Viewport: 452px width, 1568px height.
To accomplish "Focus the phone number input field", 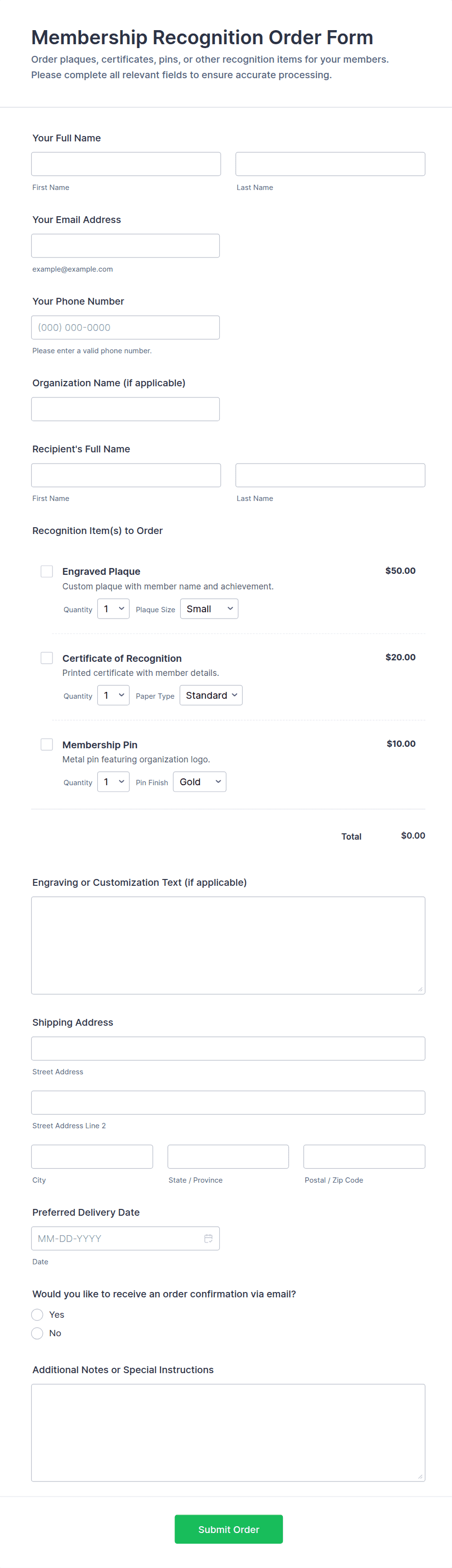I will [125, 327].
